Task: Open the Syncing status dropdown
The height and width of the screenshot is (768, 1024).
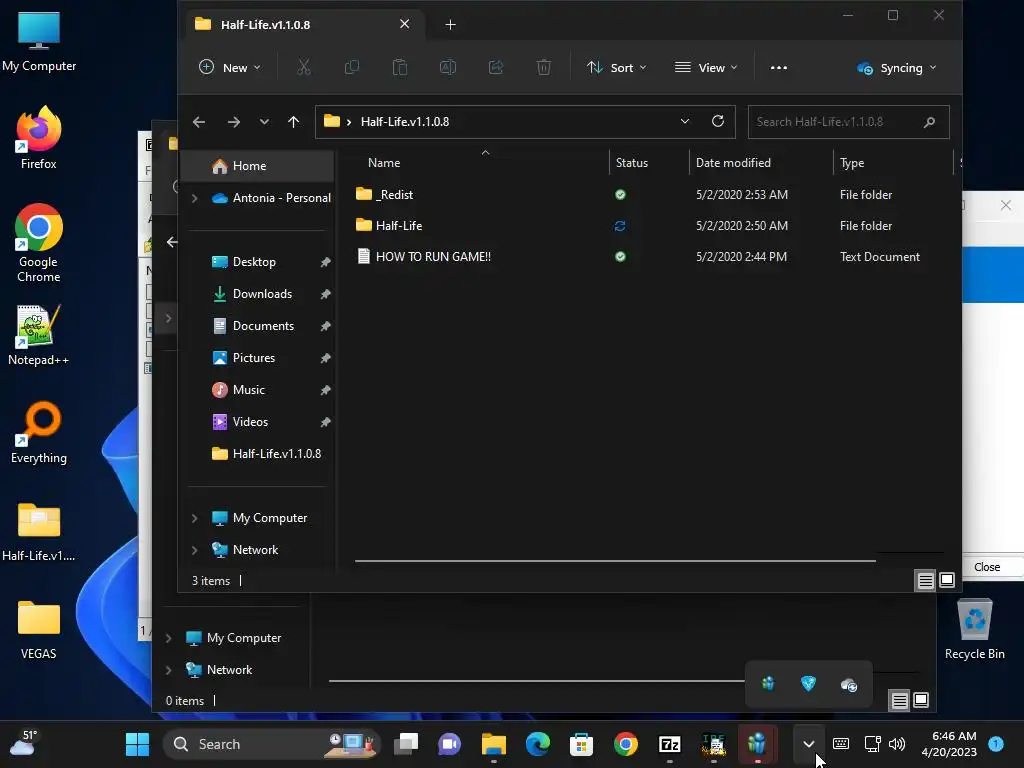Action: pos(897,68)
